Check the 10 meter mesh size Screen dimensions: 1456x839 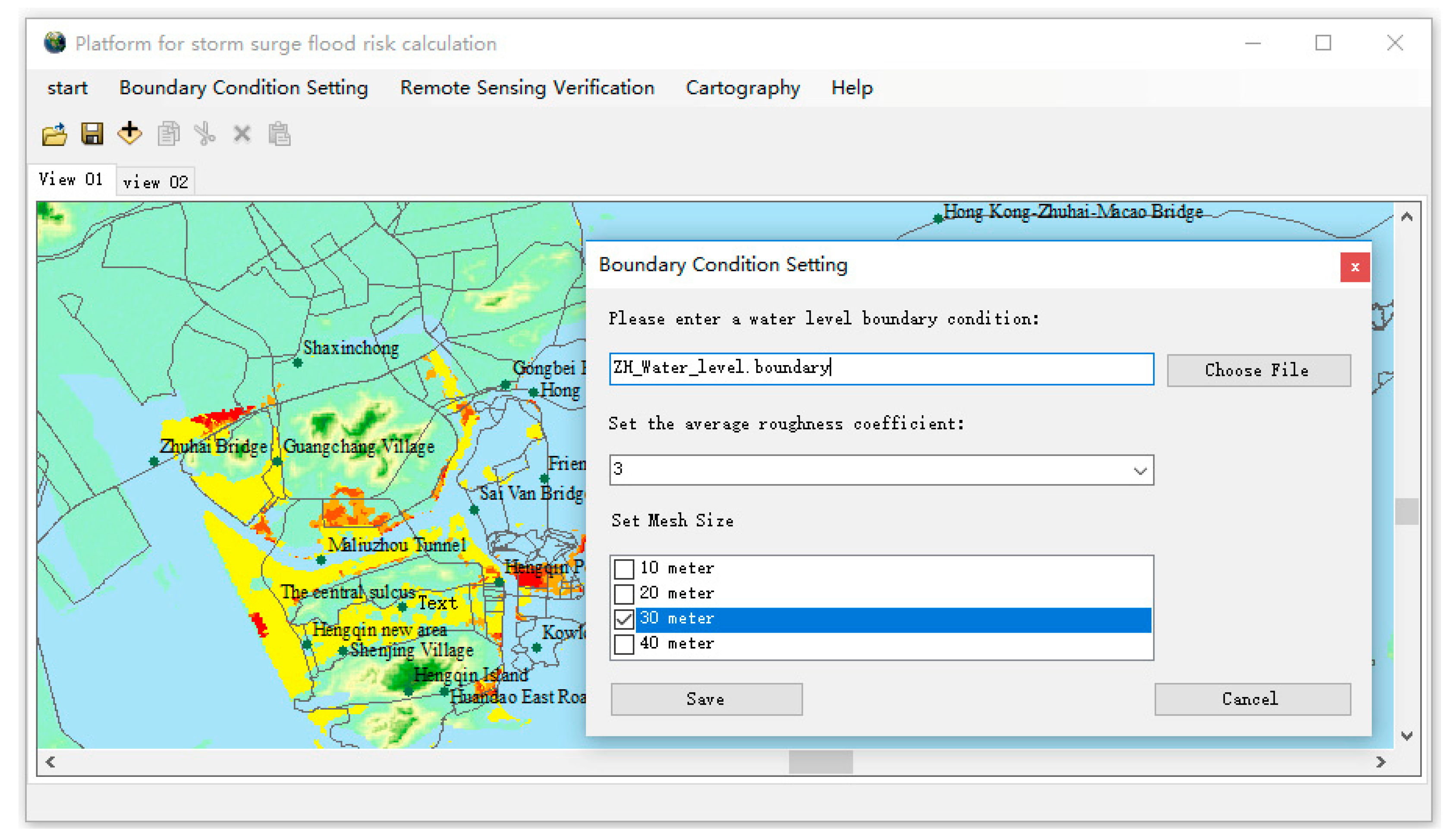[x=624, y=569]
